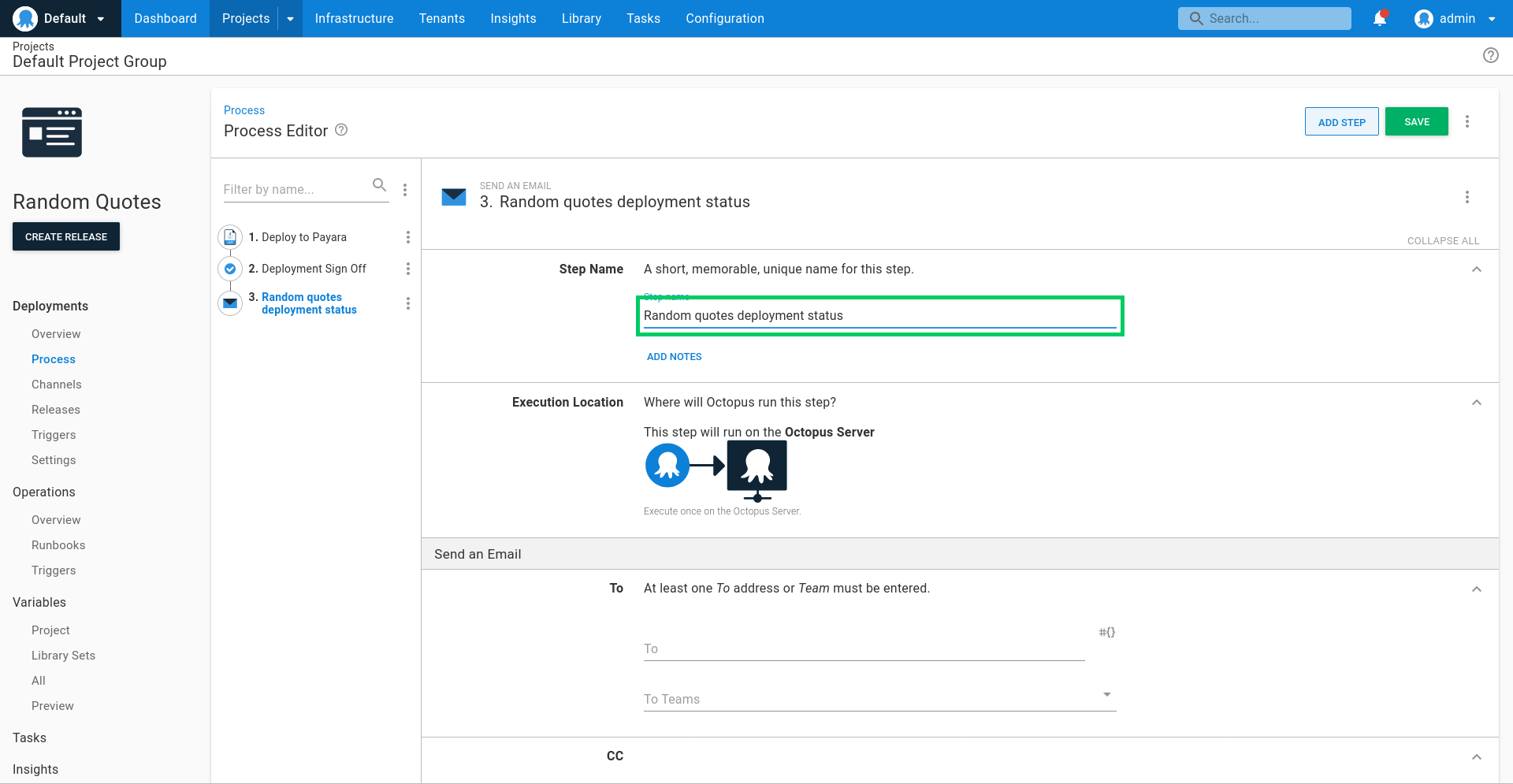Click the envelope icon in step header
Viewport: 1513px width, 784px height.
454,196
